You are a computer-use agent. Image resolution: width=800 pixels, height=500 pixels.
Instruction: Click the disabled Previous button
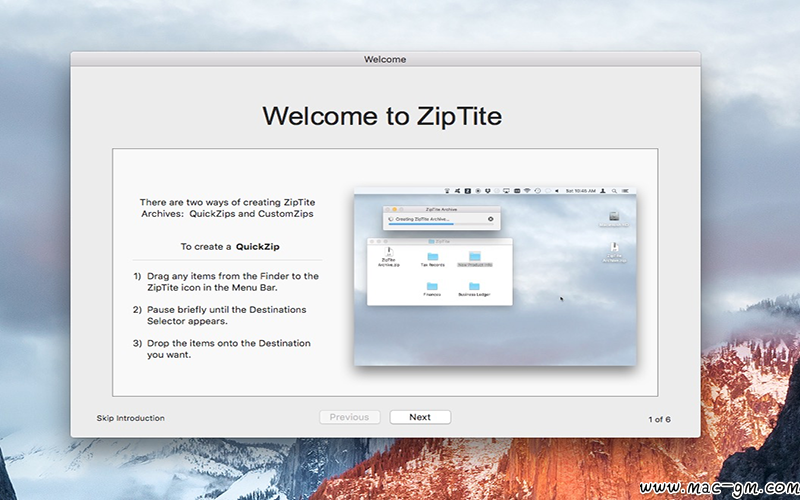click(349, 417)
